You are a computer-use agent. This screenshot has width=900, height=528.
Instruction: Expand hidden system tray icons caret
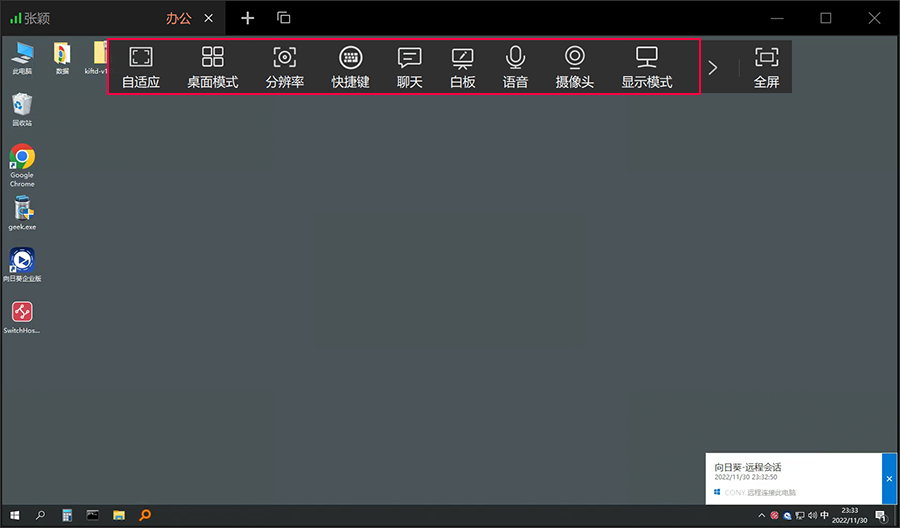(762, 515)
